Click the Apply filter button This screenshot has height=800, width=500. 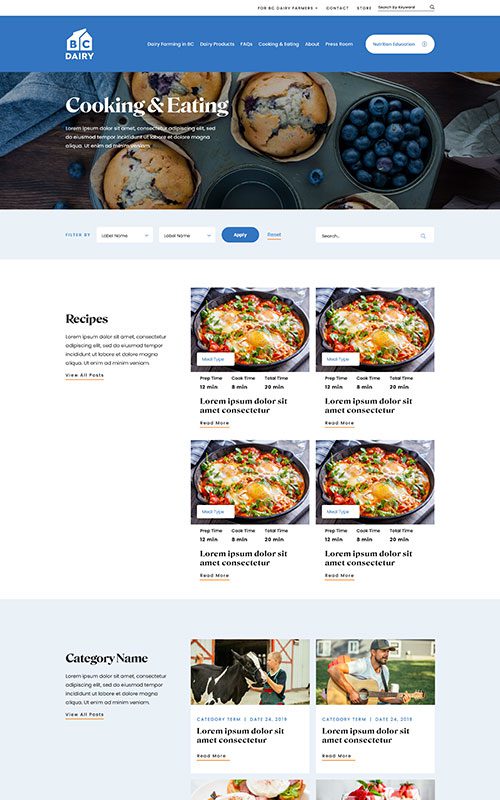point(240,235)
